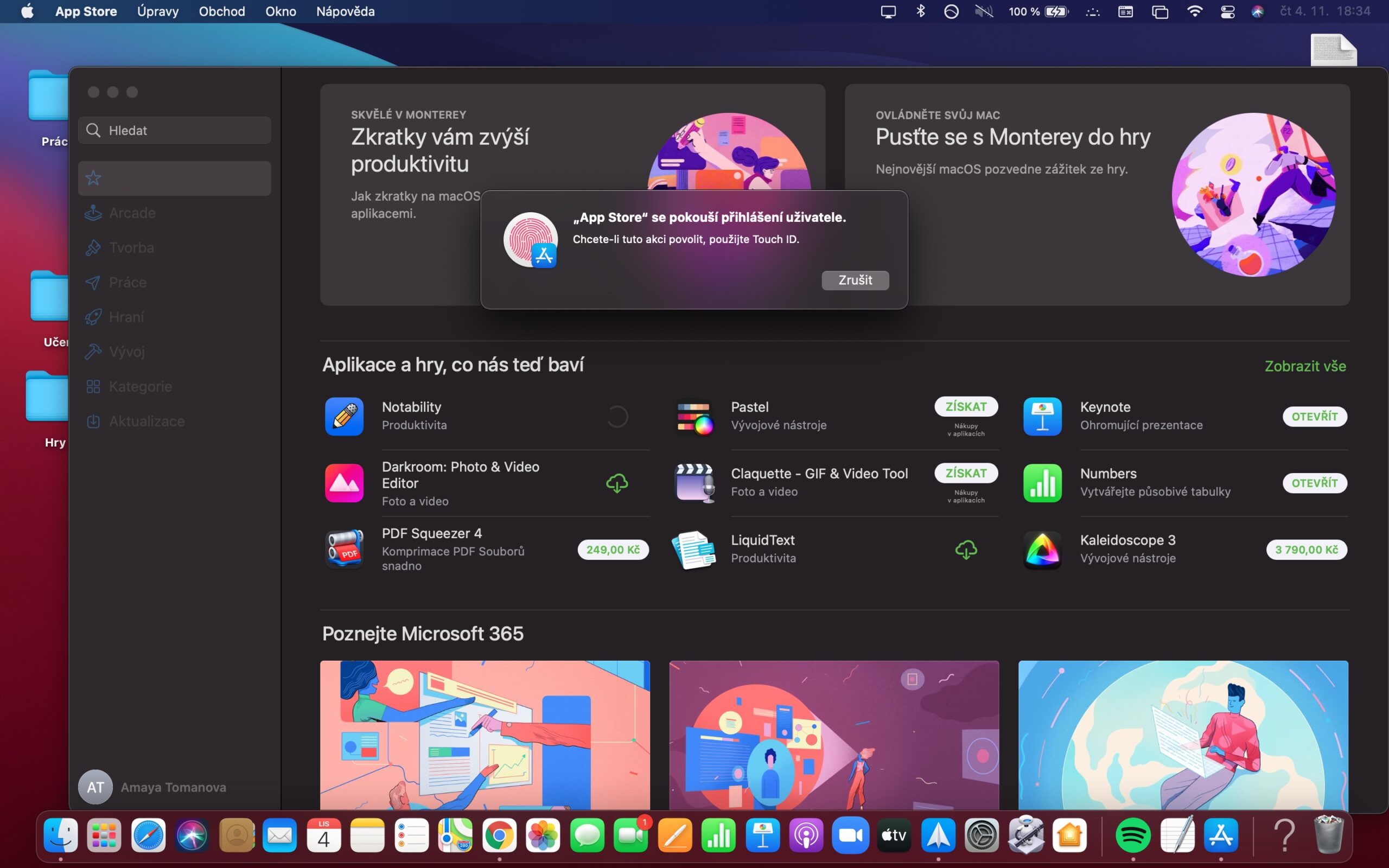Select the star Discover sidebar item
The image size is (1389, 868).
[175, 178]
